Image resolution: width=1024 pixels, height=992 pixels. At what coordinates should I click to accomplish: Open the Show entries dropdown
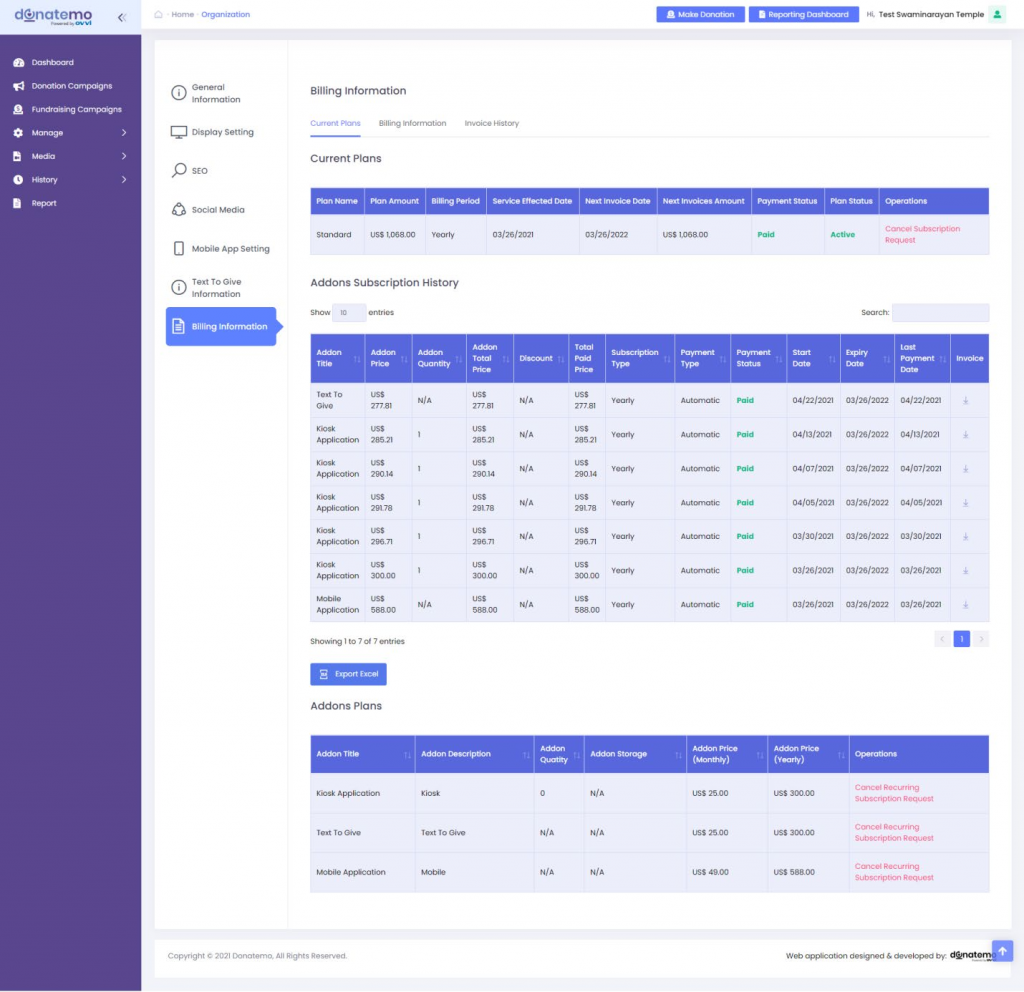[349, 312]
